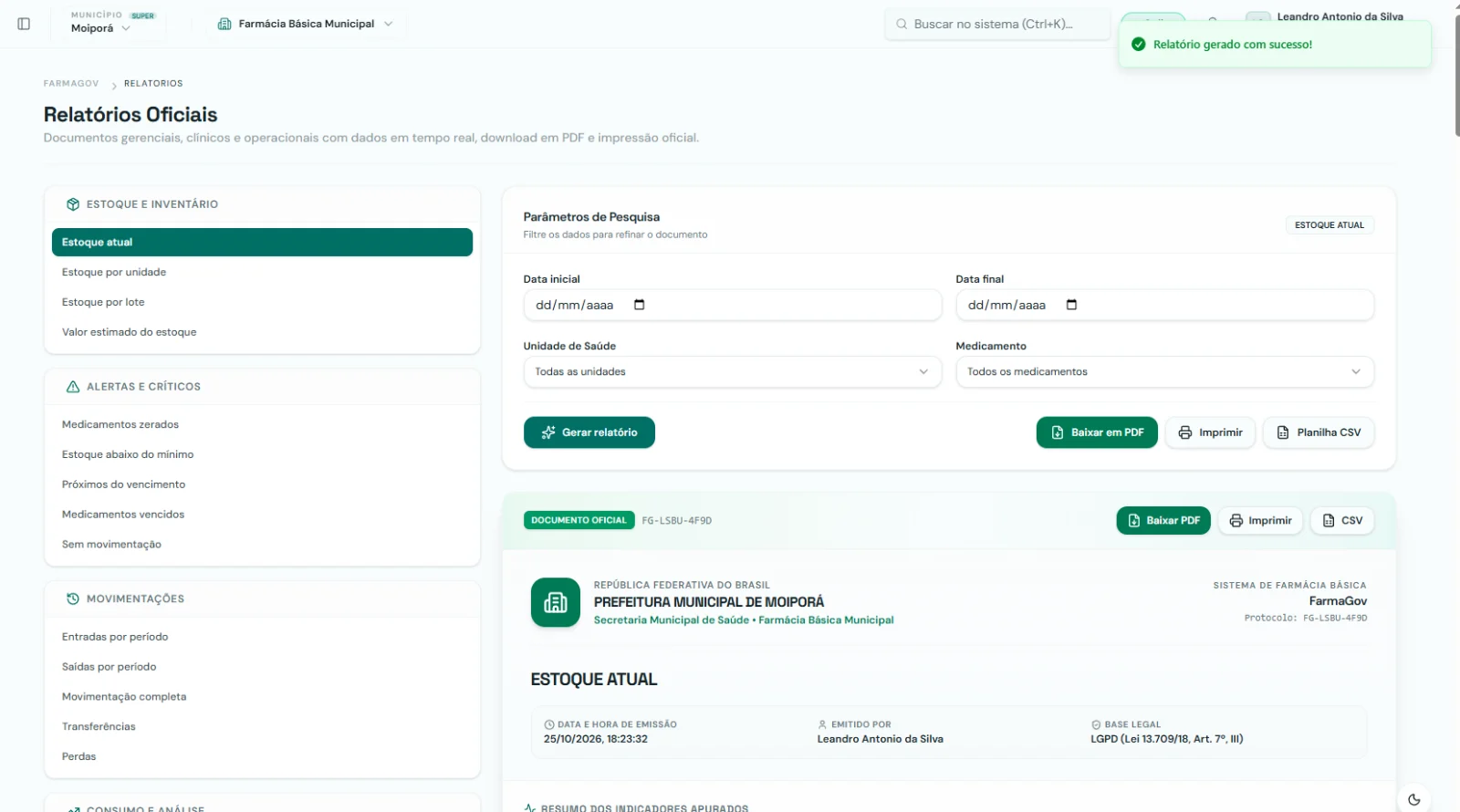1460x812 pixels.
Task: Select Estoque atual report
Action: tap(262, 242)
